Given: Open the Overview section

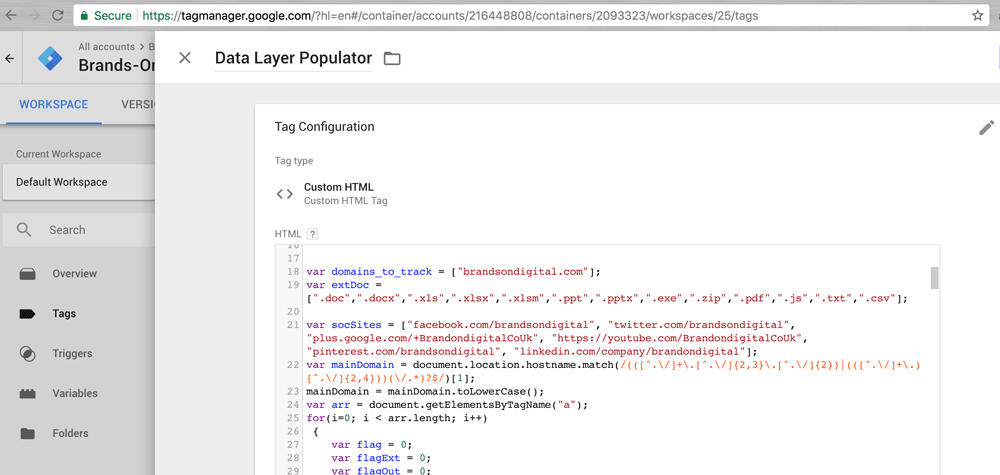Looking at the screenshot, I should pos(77,274).
